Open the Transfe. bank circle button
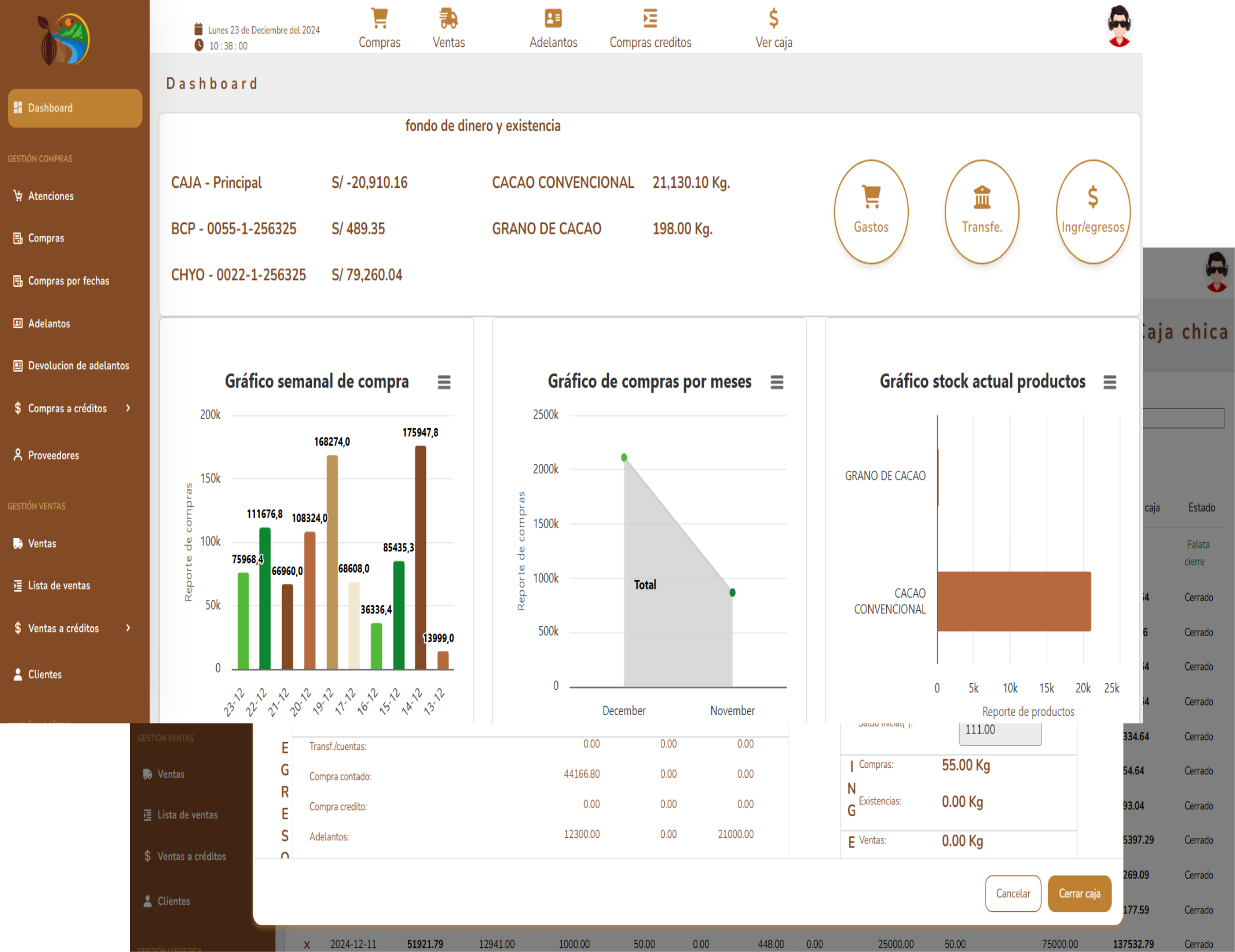Viewport: 1235px width, 952px height. (x=982, y=211)
